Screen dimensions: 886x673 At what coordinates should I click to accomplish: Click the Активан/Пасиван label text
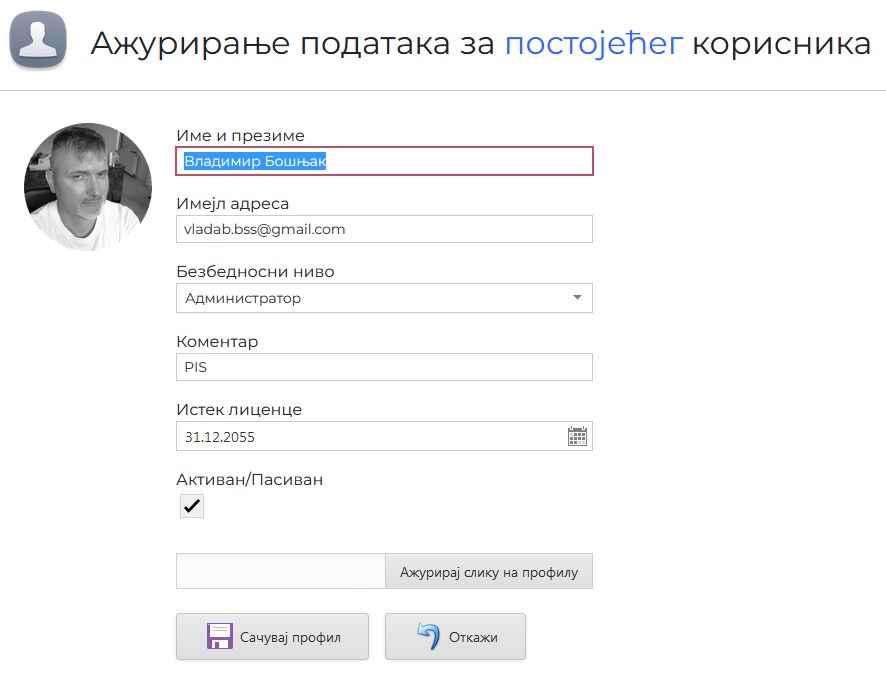click(249, 480)
